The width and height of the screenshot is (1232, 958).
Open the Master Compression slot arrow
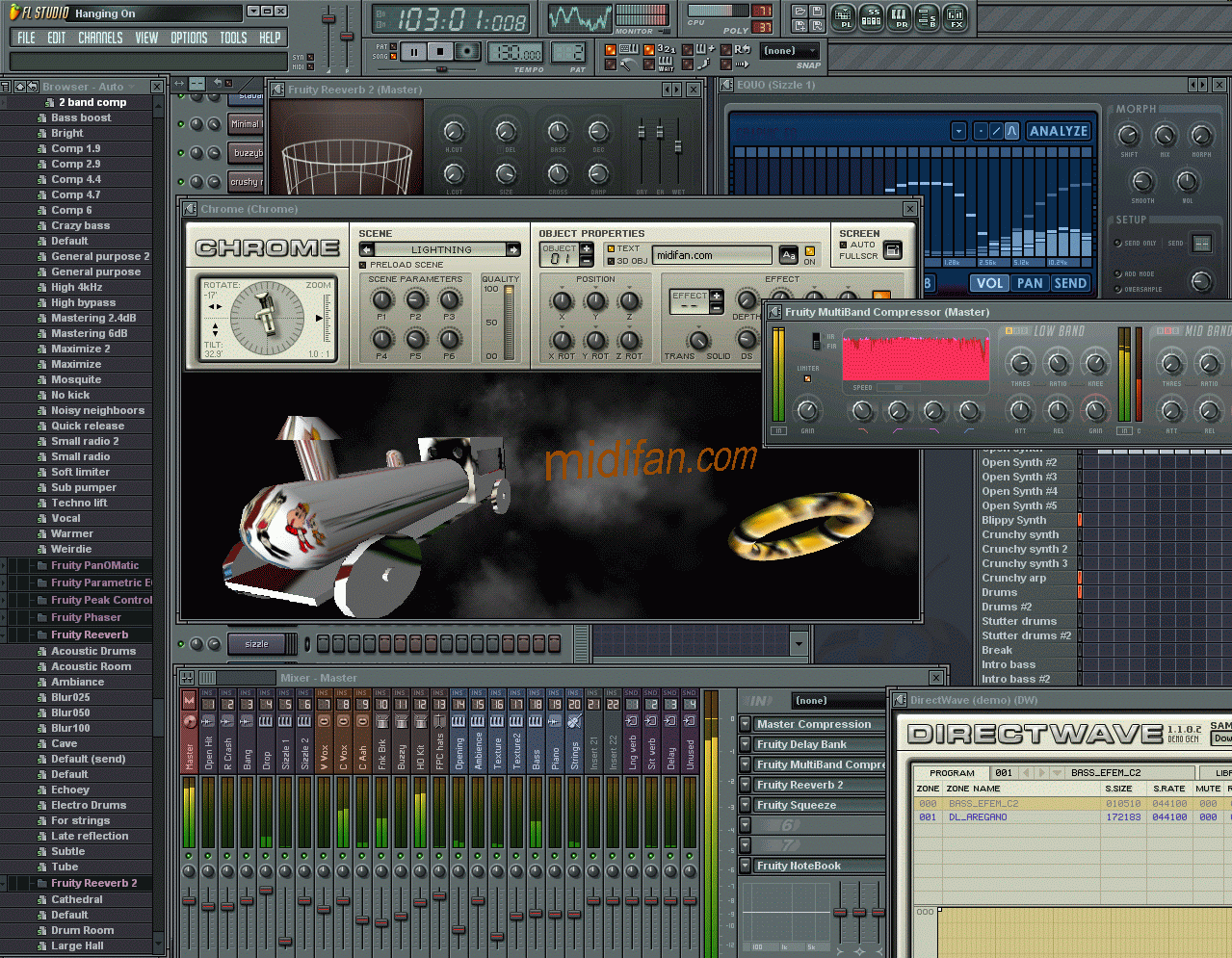pos(745,724)
